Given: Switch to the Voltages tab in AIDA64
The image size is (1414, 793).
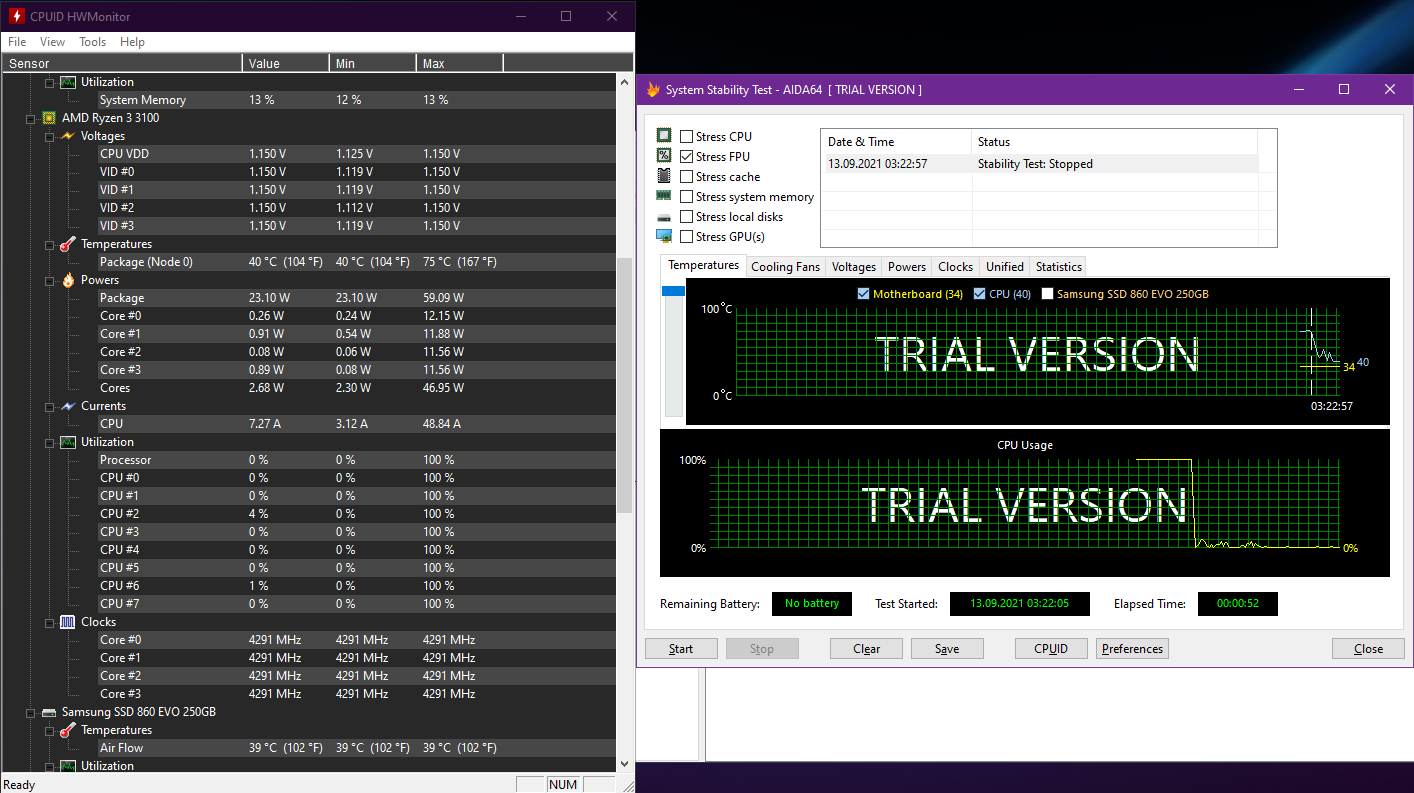Looking at the screenshot, I should point(854,267).
